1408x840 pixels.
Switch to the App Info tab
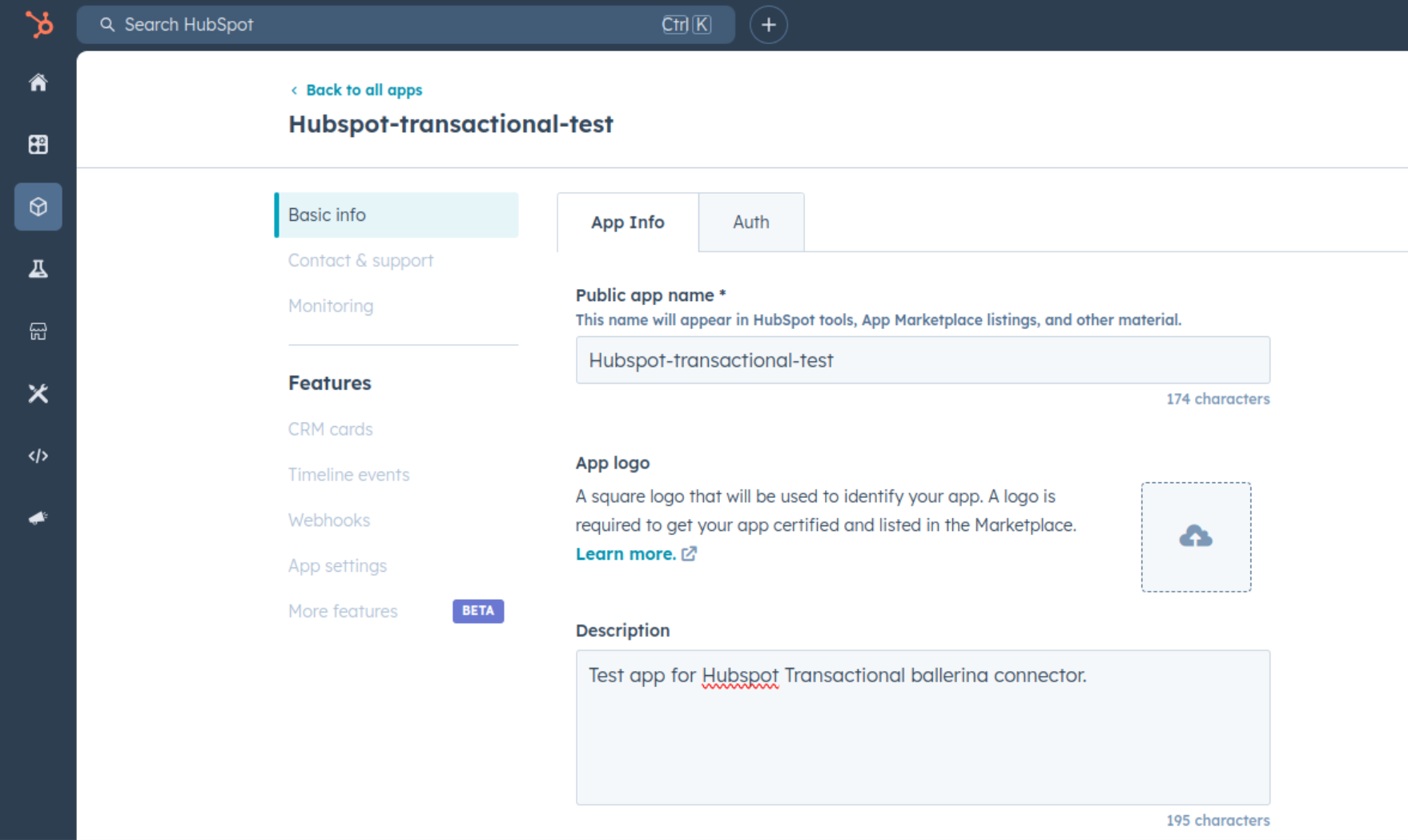click(x=628, y=222)
